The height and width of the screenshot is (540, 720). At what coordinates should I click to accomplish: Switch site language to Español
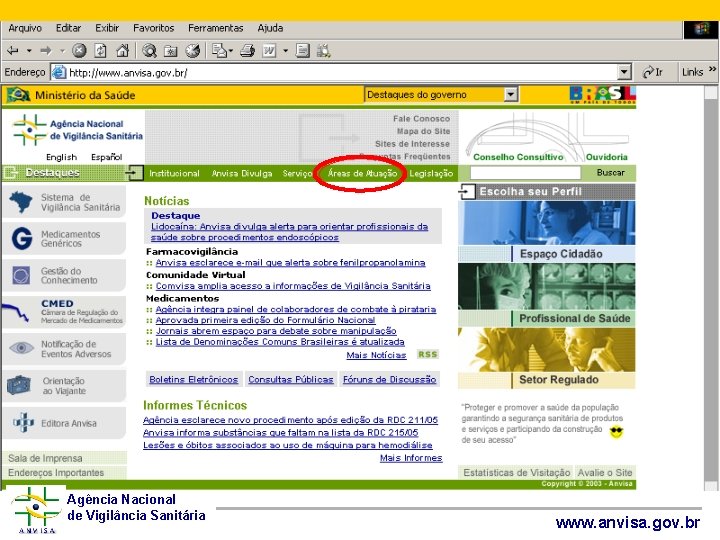point(107,157)
